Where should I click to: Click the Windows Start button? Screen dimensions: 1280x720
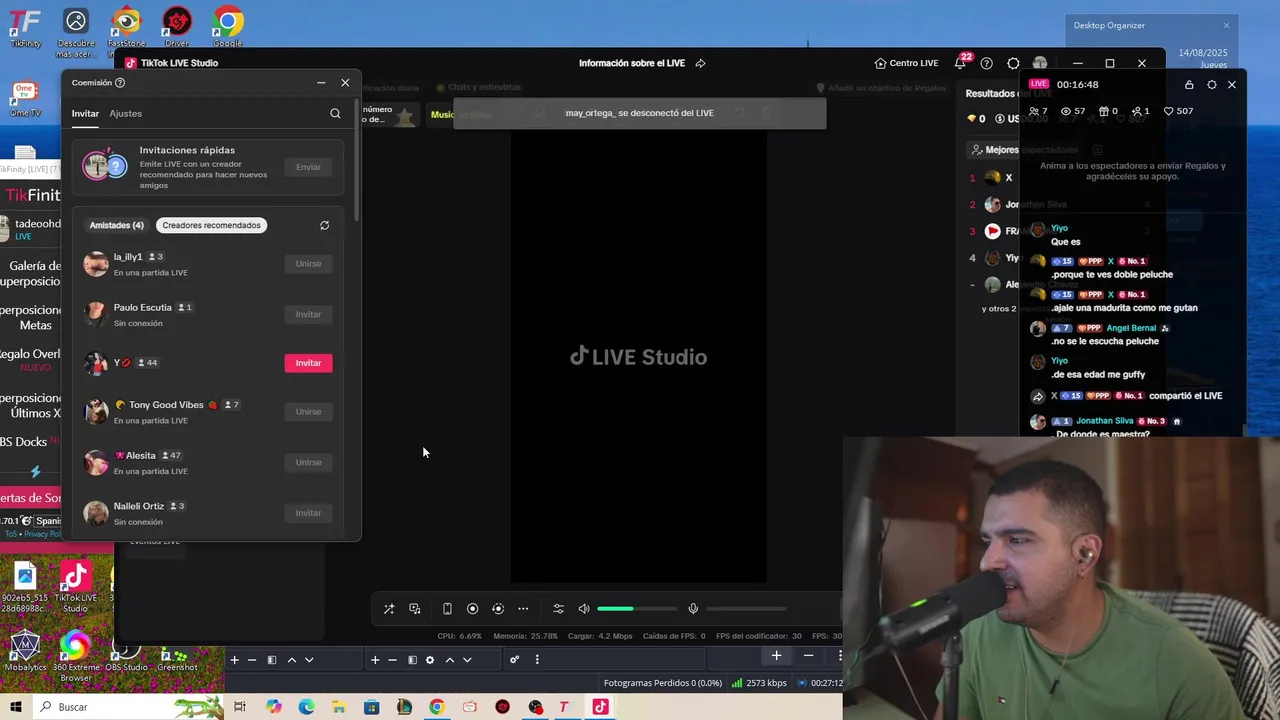(15, 707)
